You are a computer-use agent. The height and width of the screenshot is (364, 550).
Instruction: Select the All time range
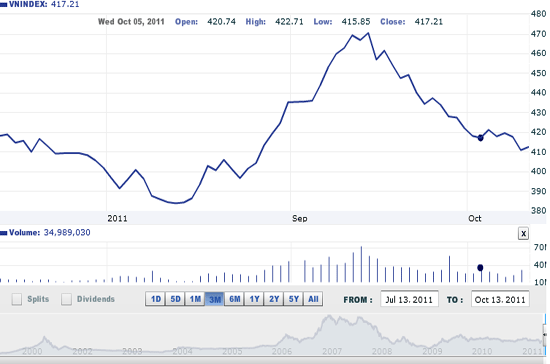pyautogui.click(x=313, y=299)
